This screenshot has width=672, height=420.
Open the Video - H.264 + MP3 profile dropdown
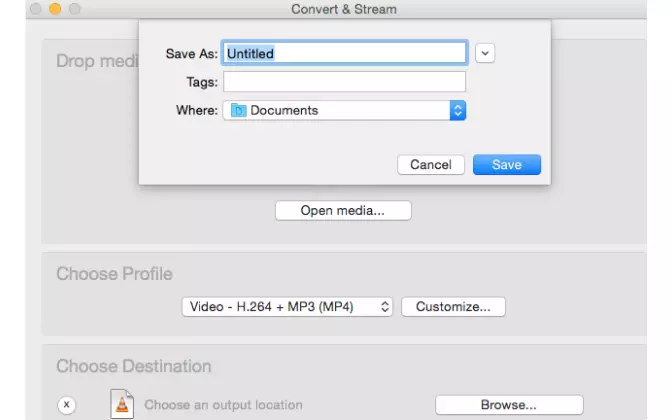pyautogui.click(x=288, y=307)
